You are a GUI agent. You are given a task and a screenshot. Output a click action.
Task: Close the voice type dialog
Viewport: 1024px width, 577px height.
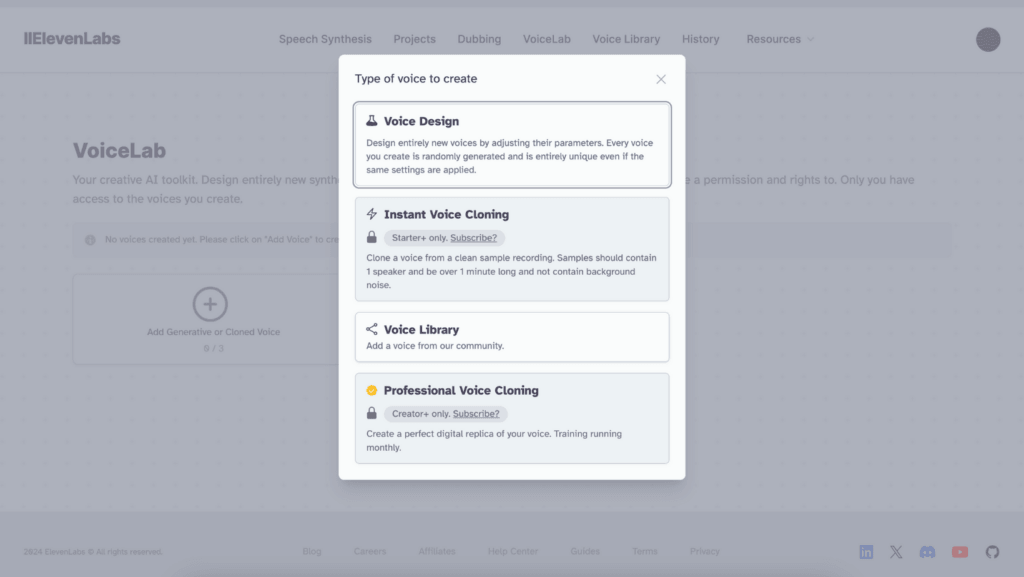(x=661, y=78)
